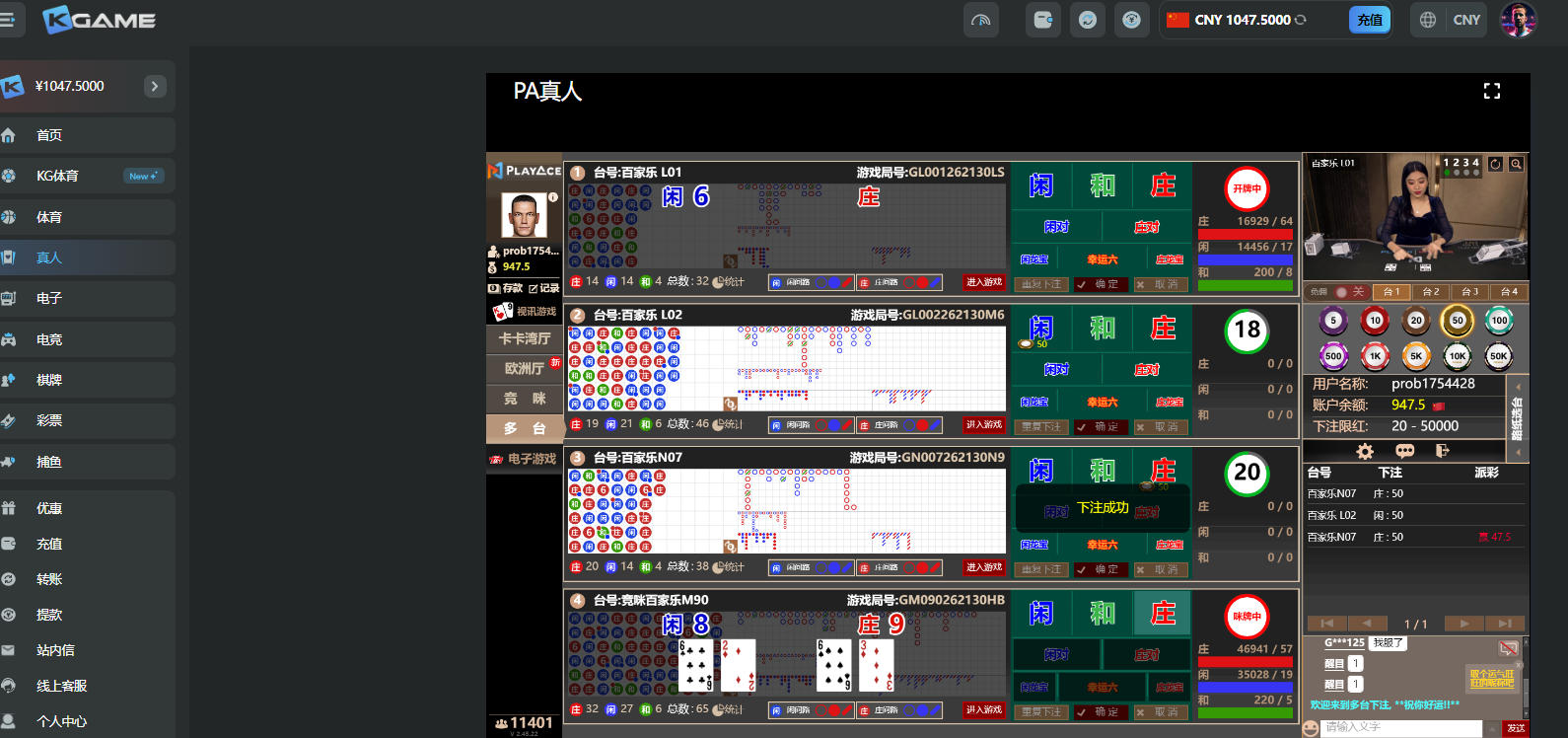1568x738 pixels.
Task: Click the fullscreen icon in PA真人 header
Action: 1491,91
